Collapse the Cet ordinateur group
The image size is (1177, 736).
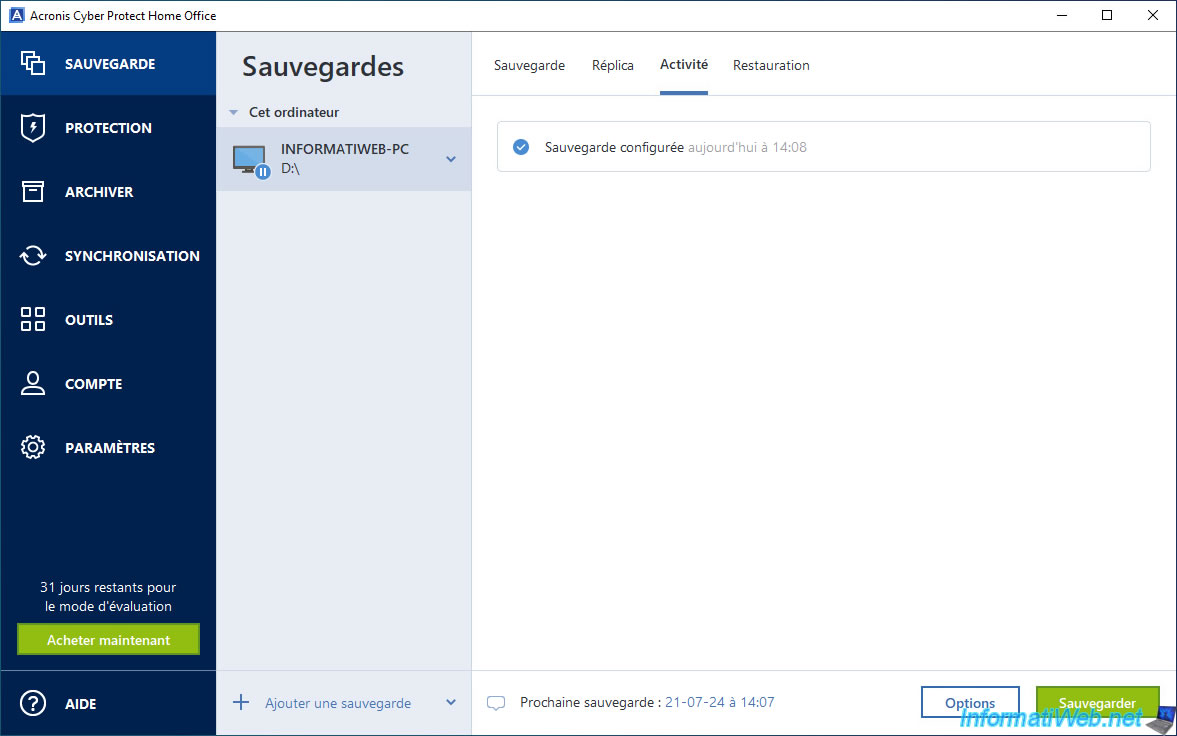233,113
